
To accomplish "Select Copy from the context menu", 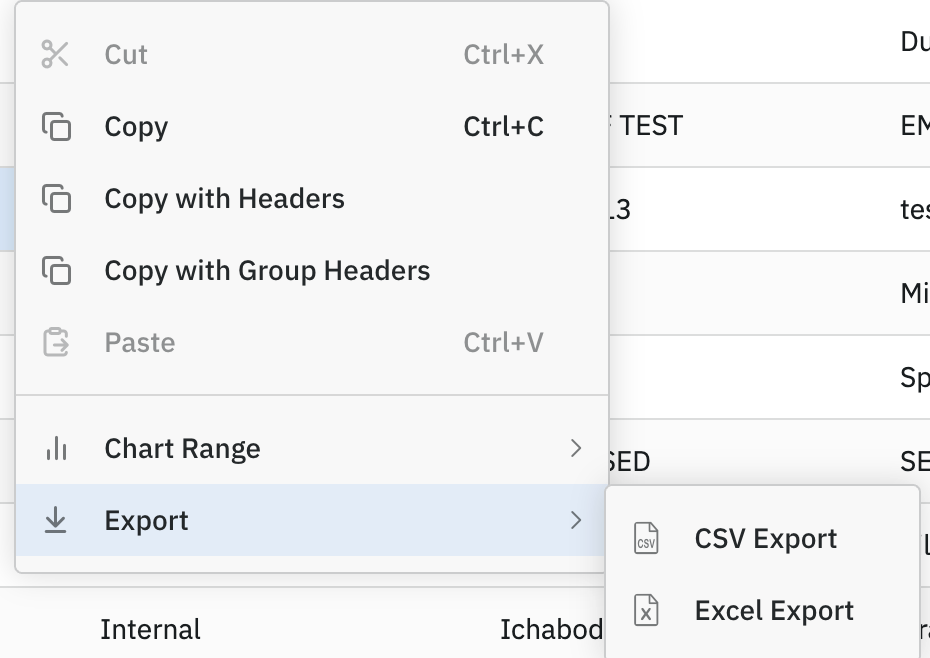I will point(136,127).
